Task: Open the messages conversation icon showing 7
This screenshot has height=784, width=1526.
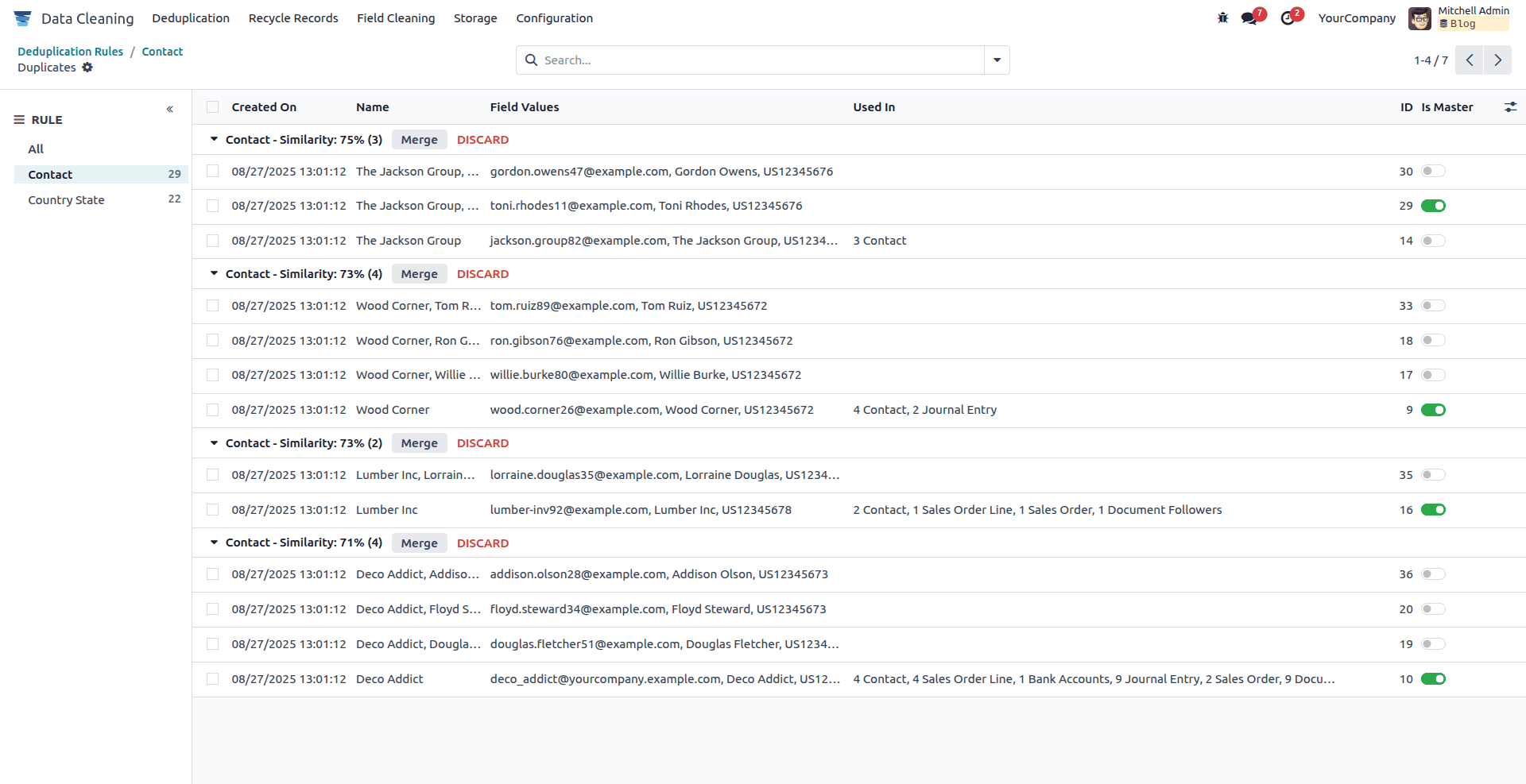Action: 1248,17
